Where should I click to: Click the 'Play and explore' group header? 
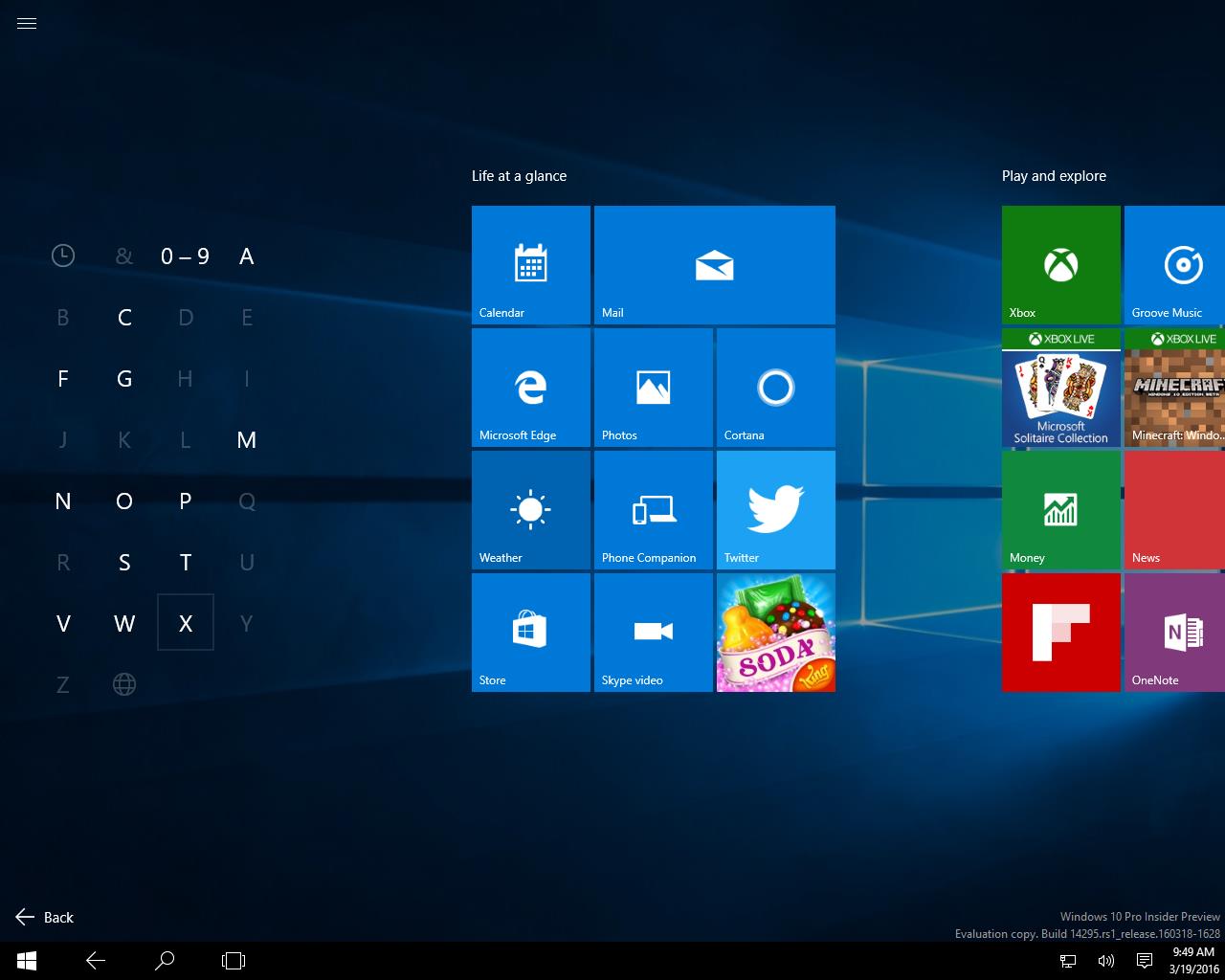point(1054,176)
